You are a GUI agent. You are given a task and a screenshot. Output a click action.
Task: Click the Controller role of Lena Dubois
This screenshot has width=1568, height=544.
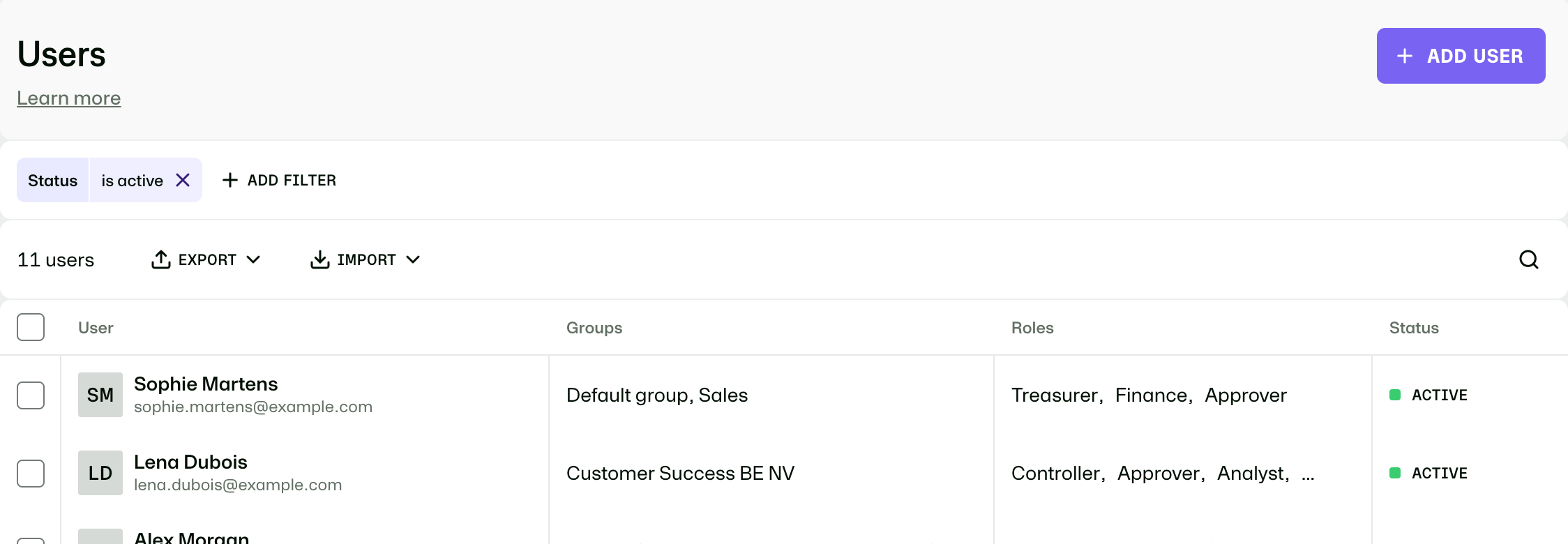[1056, 473]
